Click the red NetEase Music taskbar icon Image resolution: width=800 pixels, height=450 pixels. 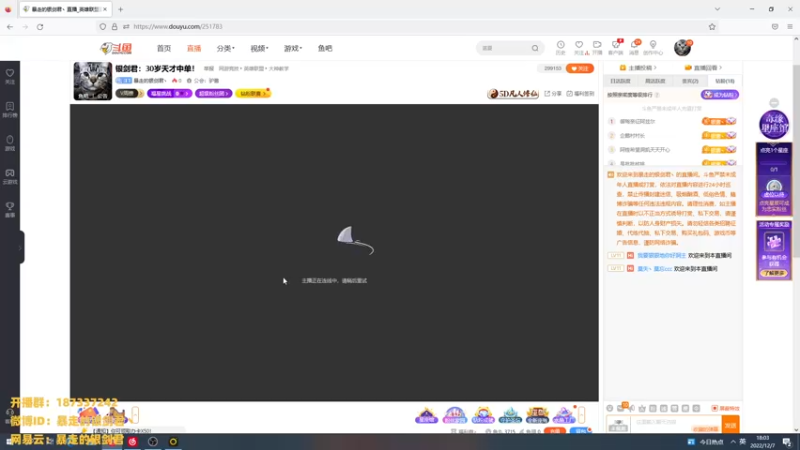[133, 441]
